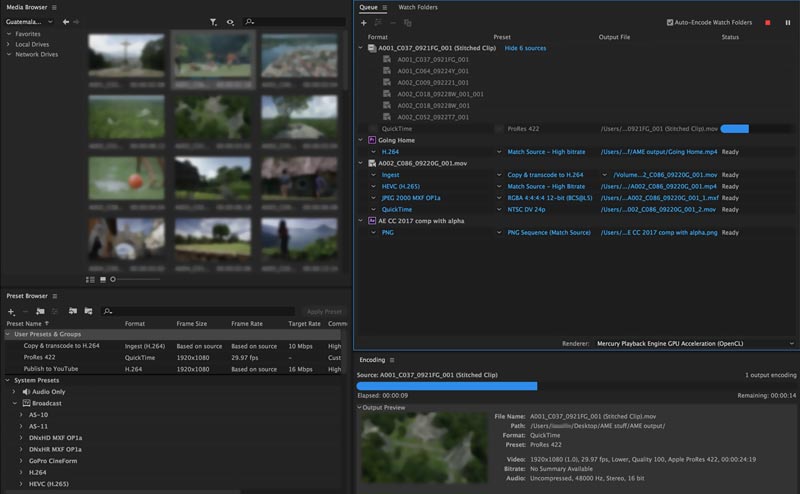The width and height of the screenshot is (800, 494).
Task: Click Copy & transcode to H.264 ingest preset link
Action: [545, 175]
